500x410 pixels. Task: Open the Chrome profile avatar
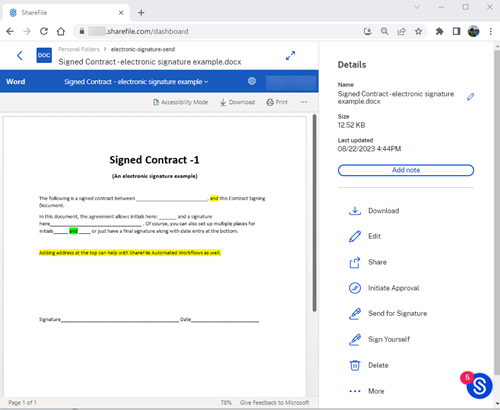coord(473,31)
